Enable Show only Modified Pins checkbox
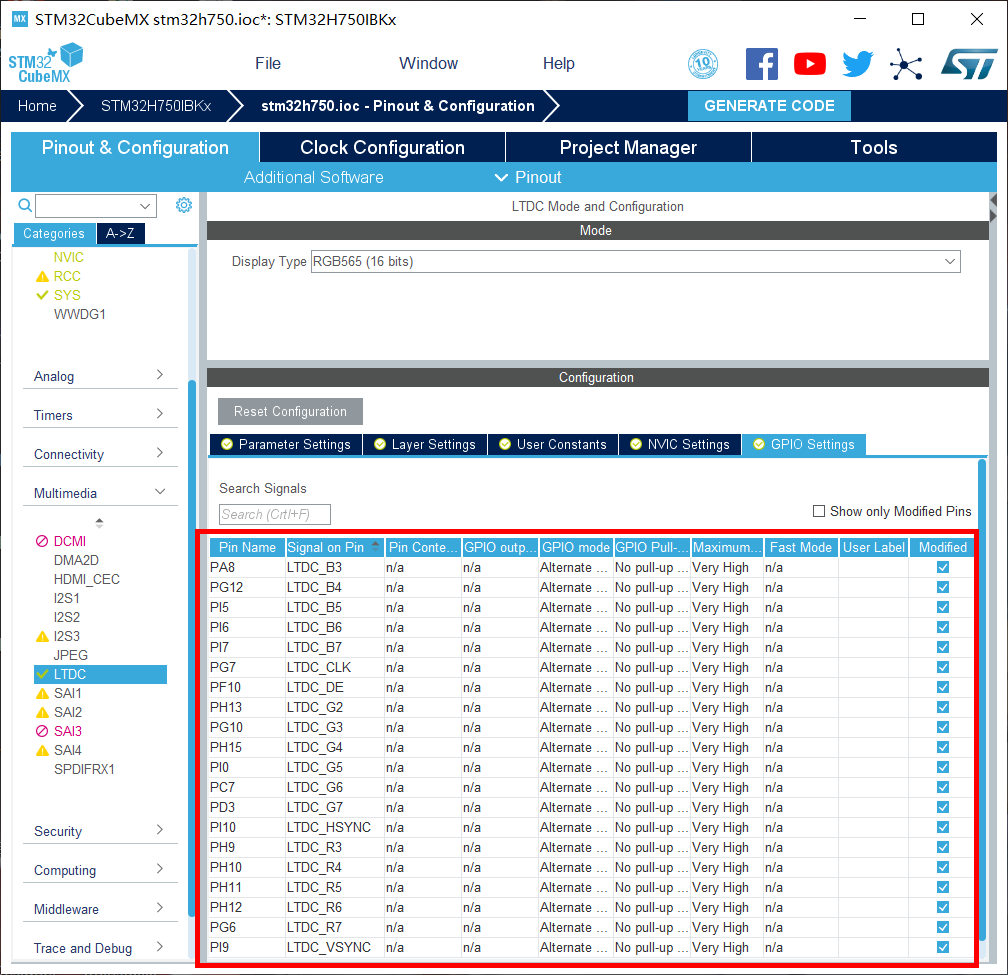The height and width of the screenshot is (975, 1008). tap(819, 511)
